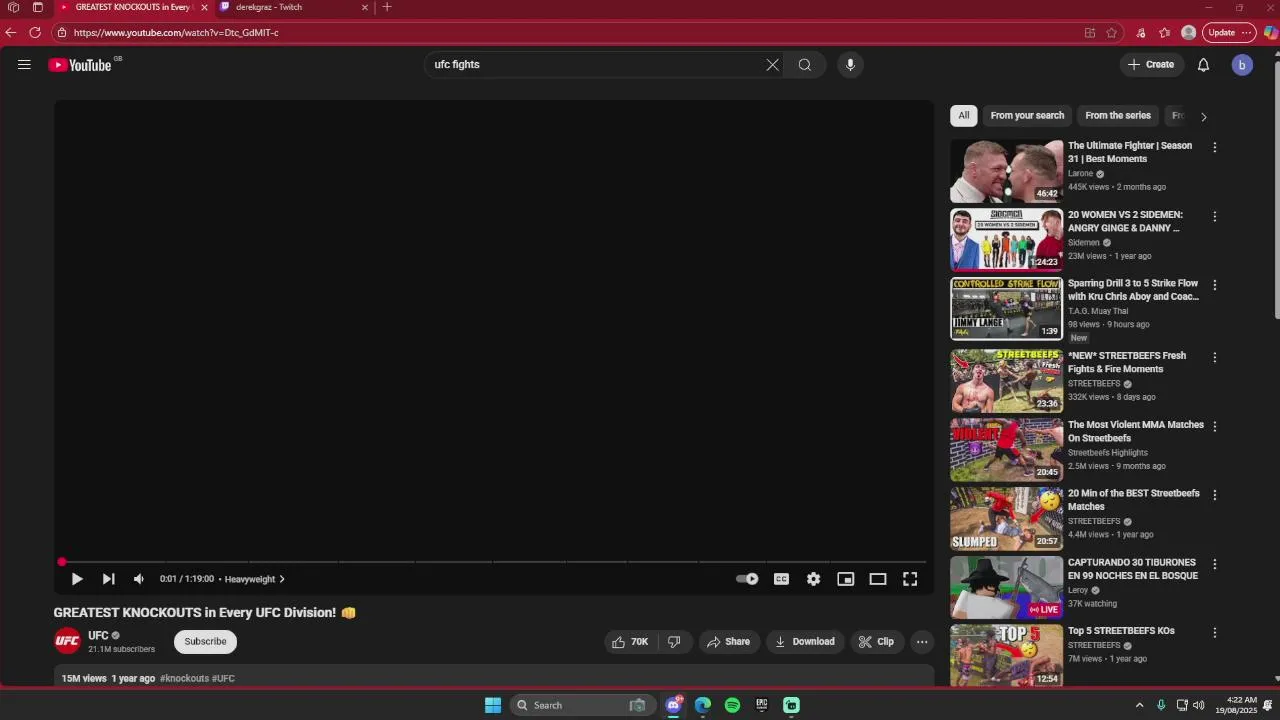The image size is (1280, 720).
Task: Open account avatar menu
Action: click(1242, 65)
